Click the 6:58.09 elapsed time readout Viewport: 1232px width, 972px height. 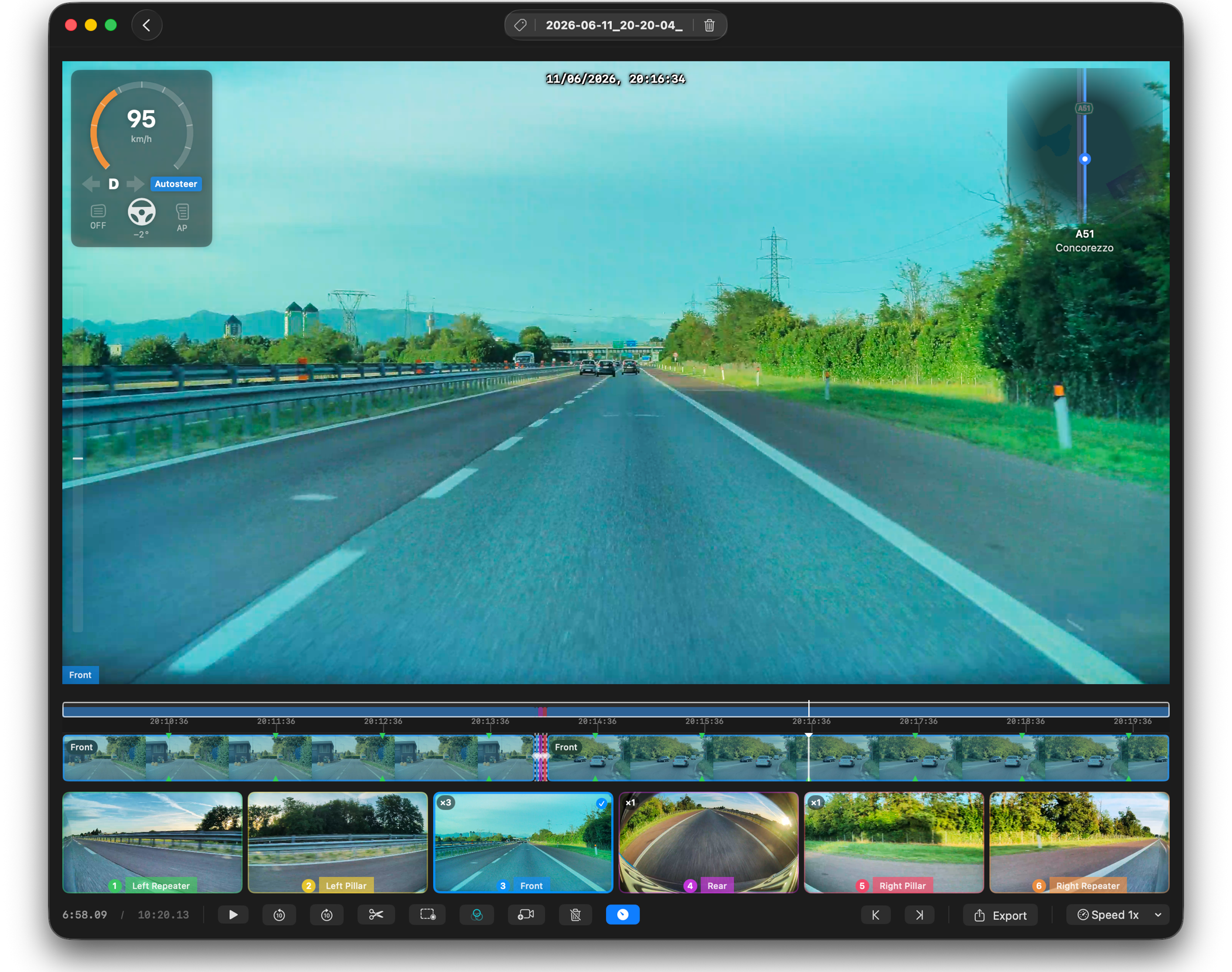point(85,915)
